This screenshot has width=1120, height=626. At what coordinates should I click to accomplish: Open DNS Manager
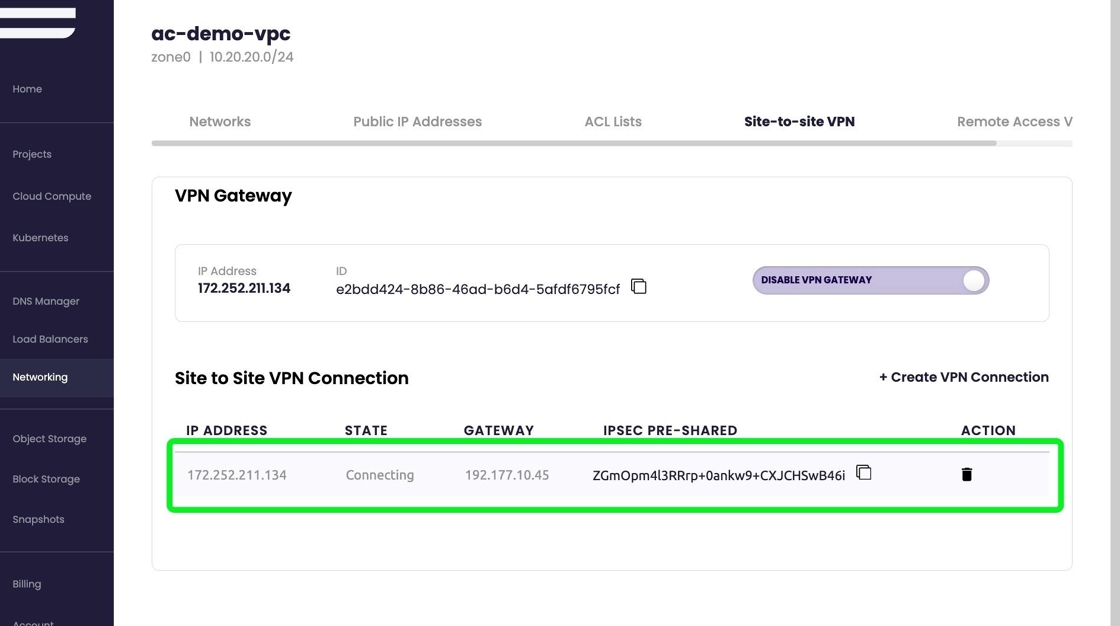click(x=46, y=301)
